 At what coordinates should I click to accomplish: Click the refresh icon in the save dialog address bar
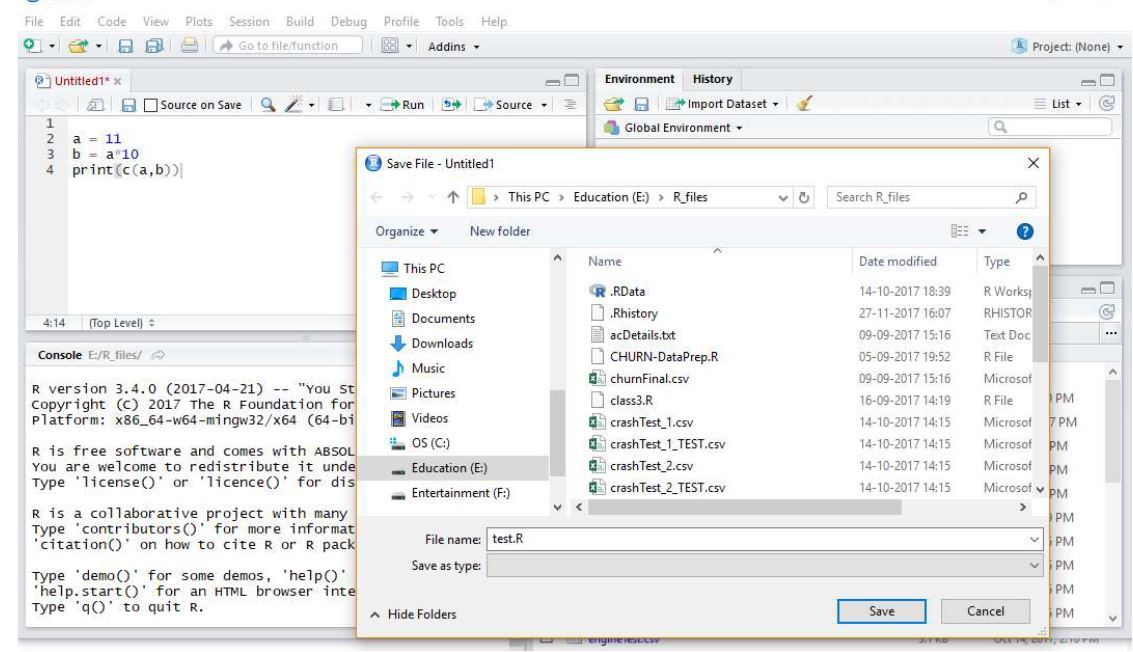[x=804, y=197]
